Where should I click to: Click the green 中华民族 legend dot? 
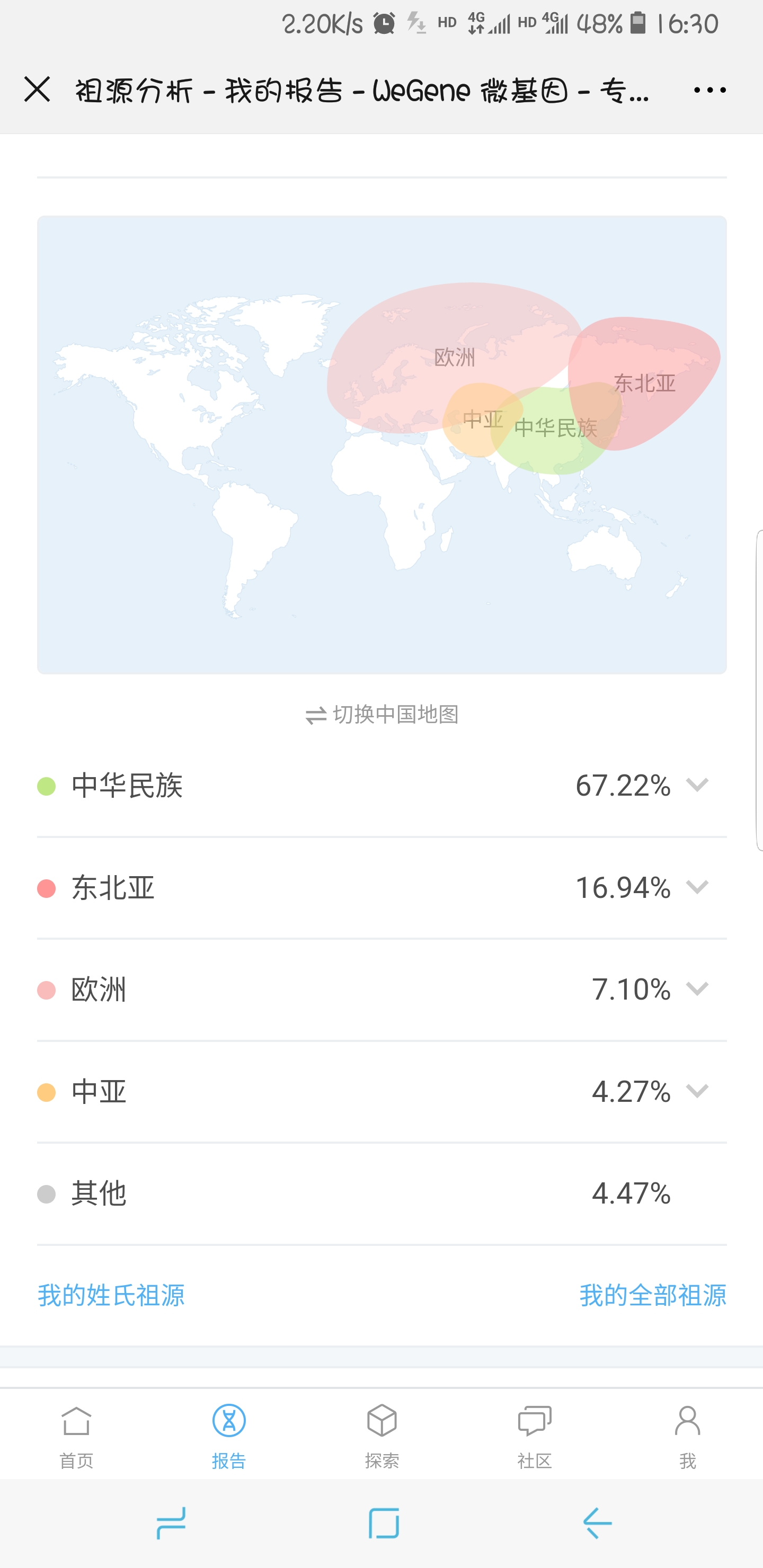(x=46, y=787)
